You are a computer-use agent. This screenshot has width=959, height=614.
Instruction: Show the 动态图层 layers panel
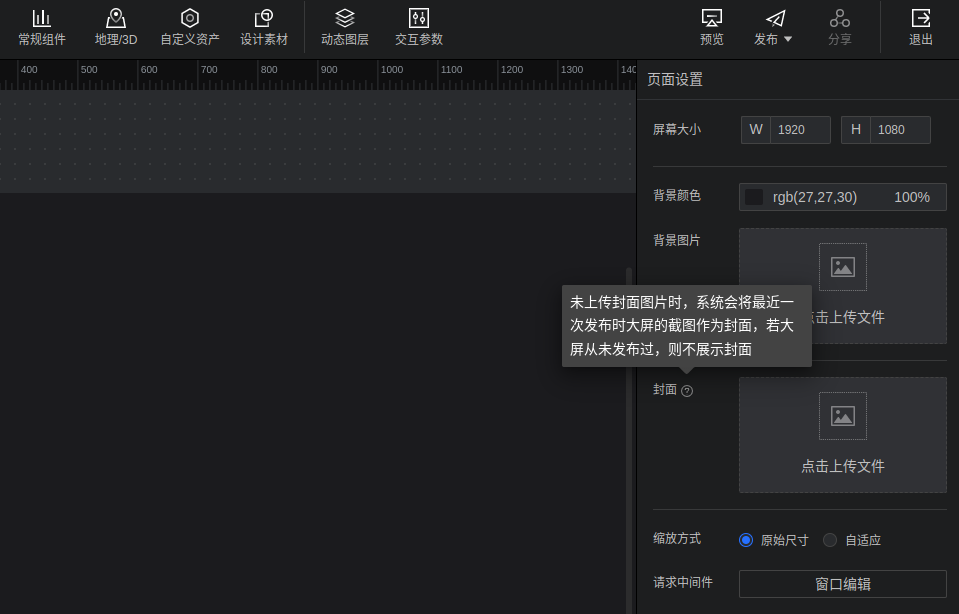click(345, 19)
